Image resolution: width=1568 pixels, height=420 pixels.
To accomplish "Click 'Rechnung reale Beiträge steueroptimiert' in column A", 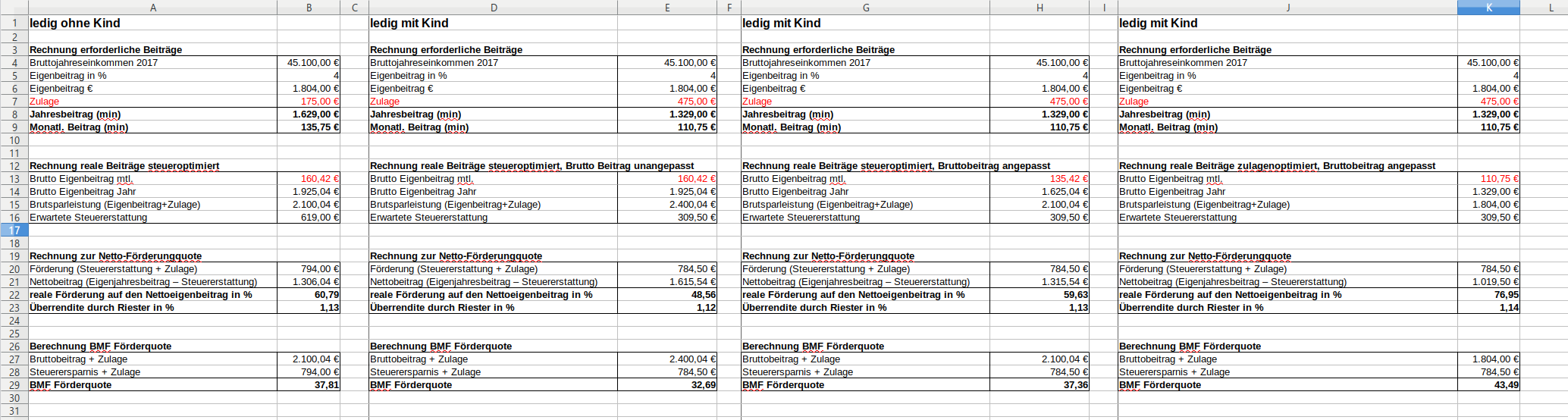I will click(124, 166).
